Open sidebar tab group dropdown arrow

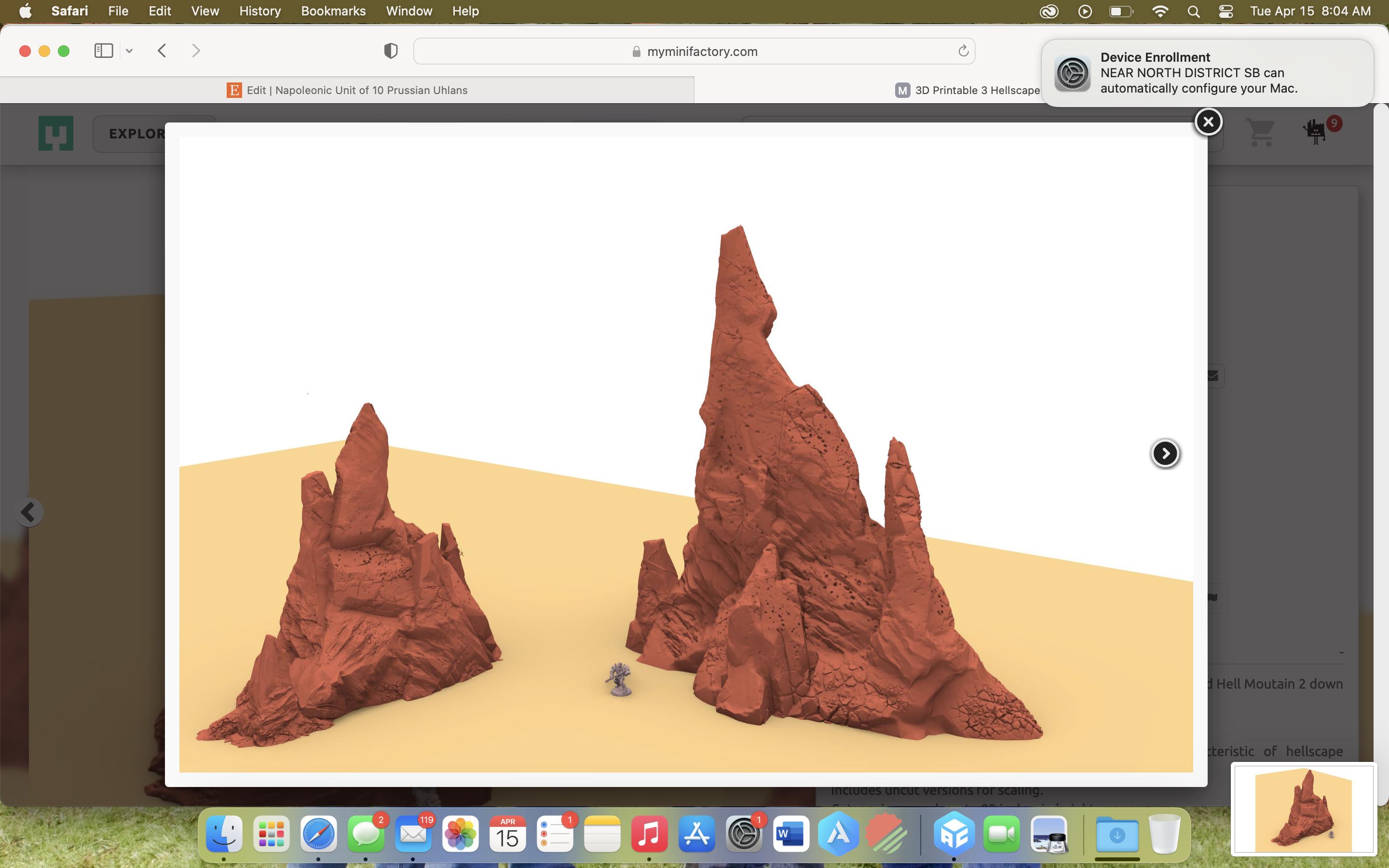tap(129, 51)
